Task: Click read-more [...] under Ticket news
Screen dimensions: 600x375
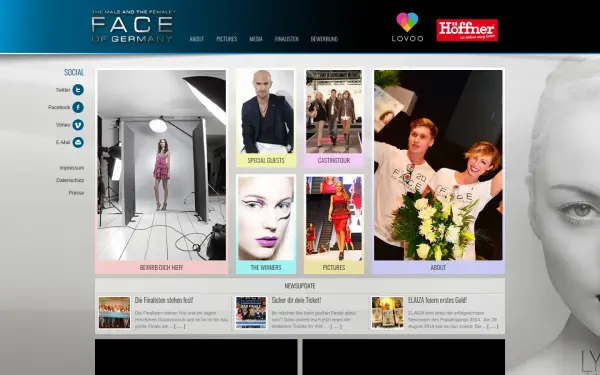Action: pos(336,326)
